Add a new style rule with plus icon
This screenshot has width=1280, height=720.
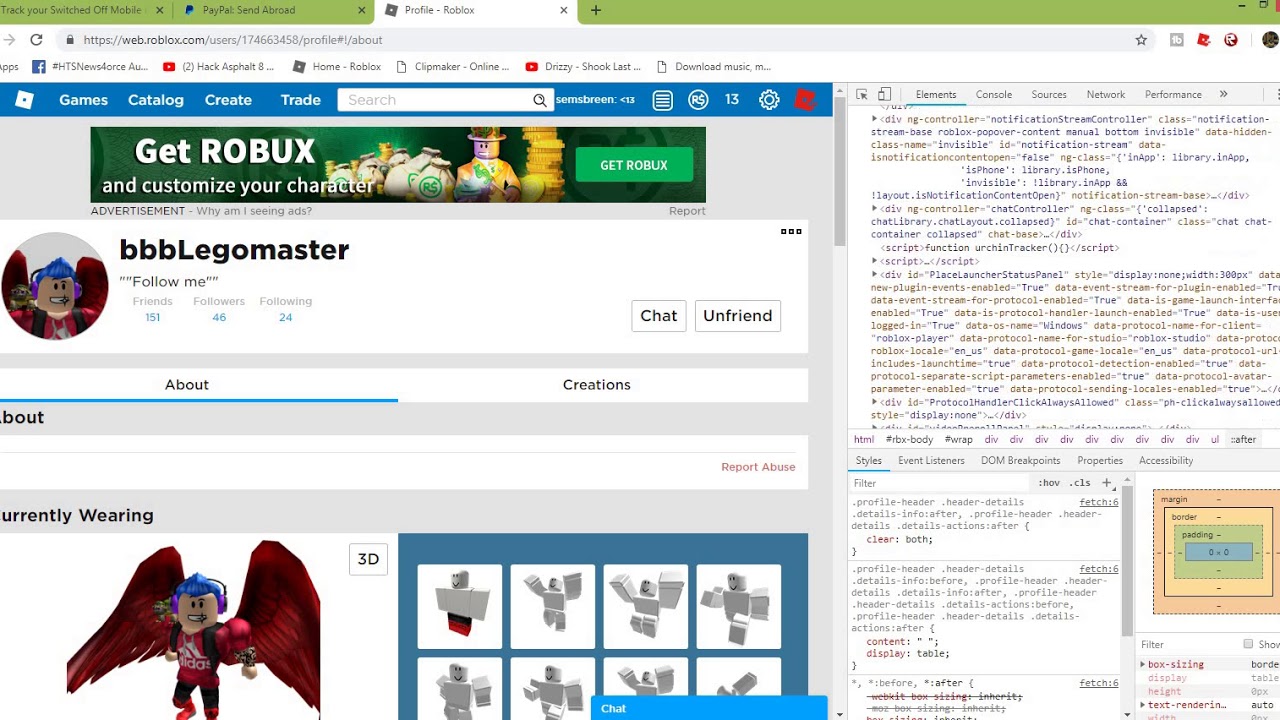point(1106,483)
